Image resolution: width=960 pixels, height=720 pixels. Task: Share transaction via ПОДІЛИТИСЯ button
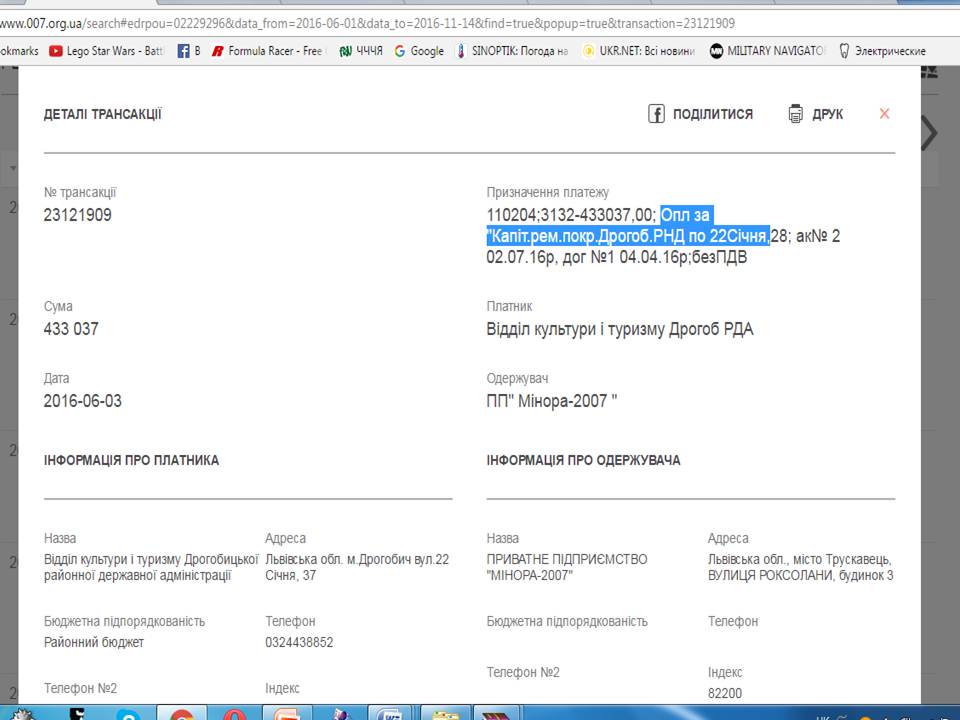point(700,114)
